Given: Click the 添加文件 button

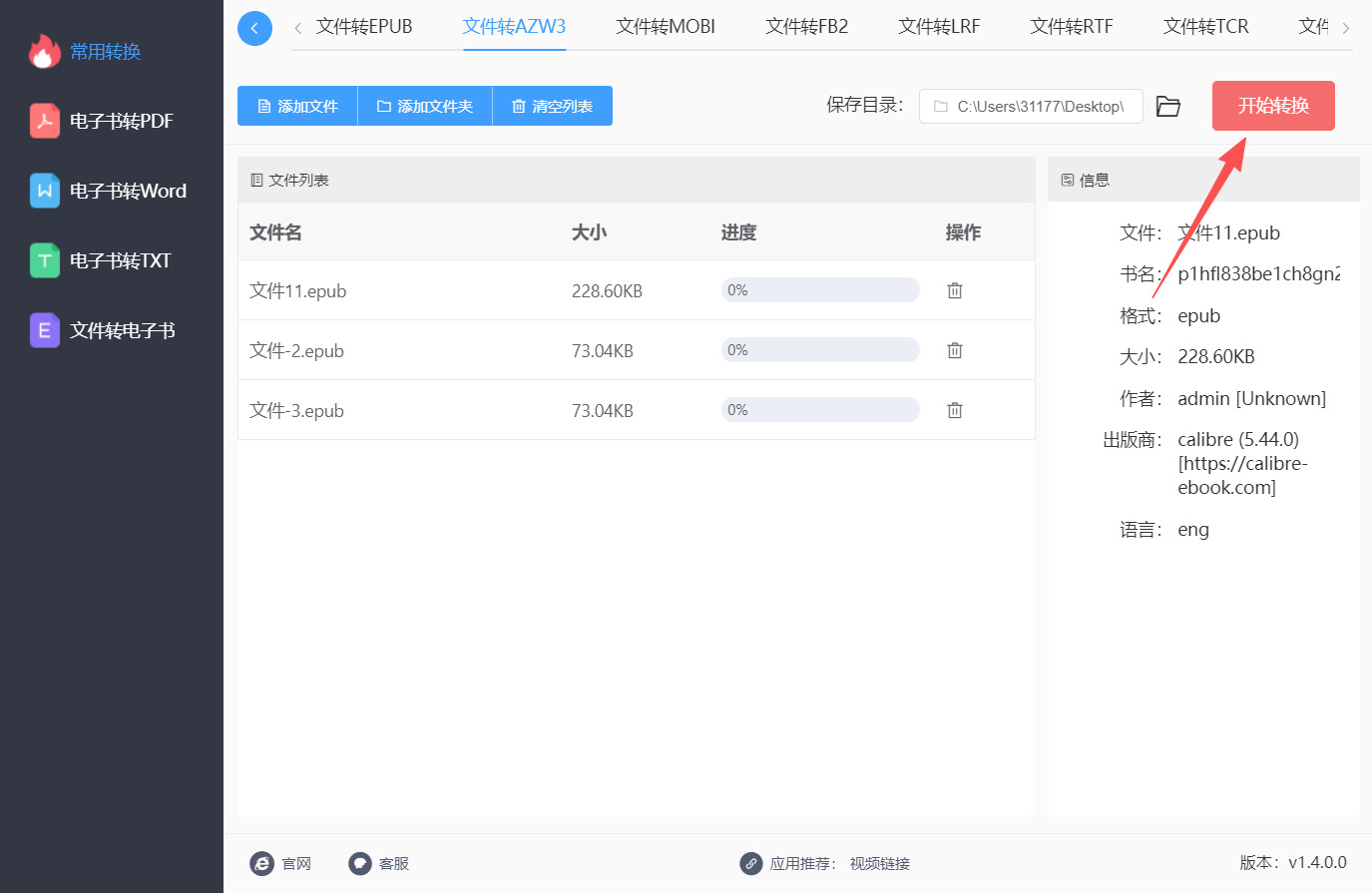Looking at the screenshot, I should pos(297,106).
